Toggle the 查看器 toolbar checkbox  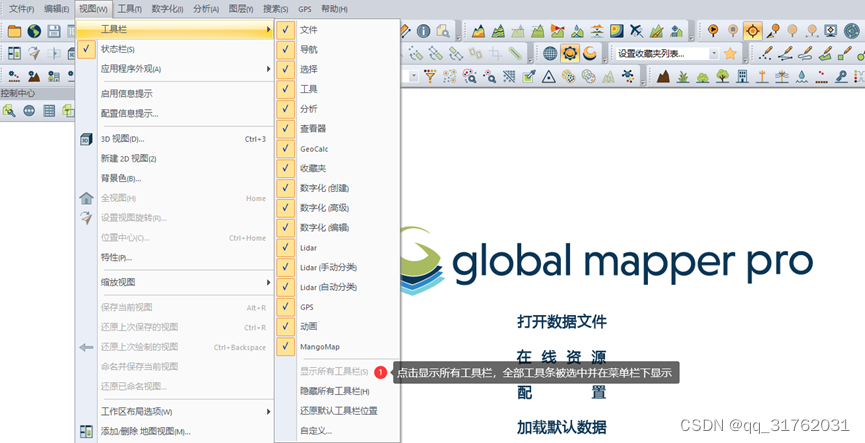tap(285, 129)
